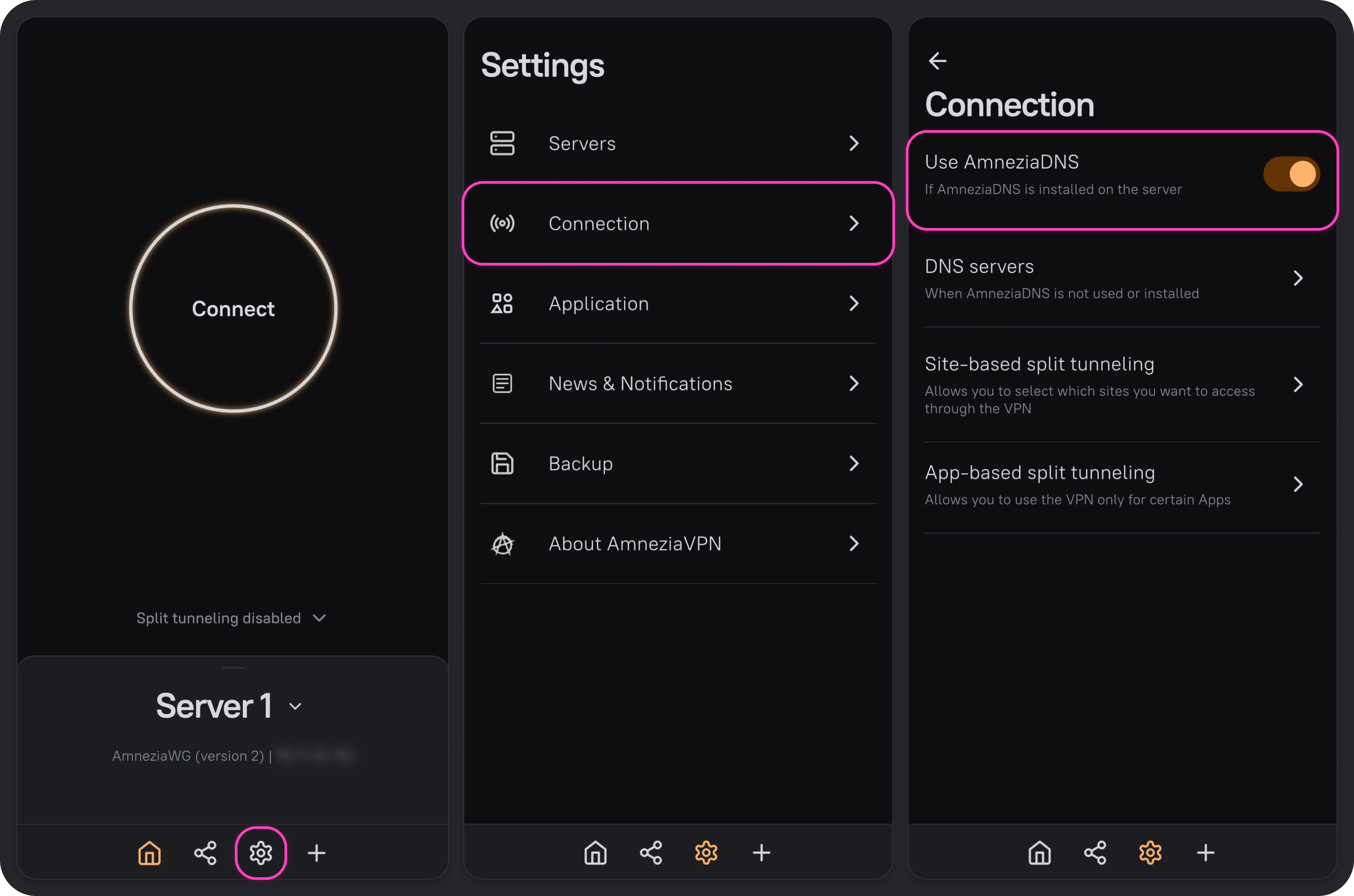Click the Home icon in the Connection screen's bottom bar
Image resolution: width=1354 pixels, height=896 pixels.
(x=1040, y=853)
